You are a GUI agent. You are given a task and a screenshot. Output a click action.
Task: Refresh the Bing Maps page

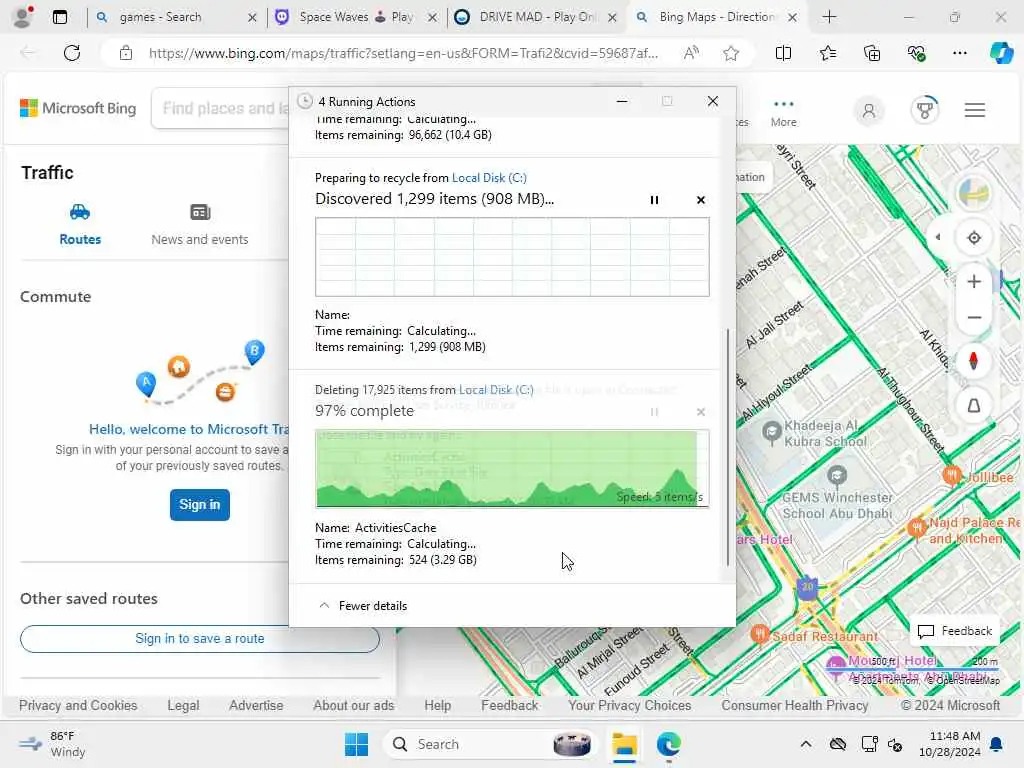point(72,53)
